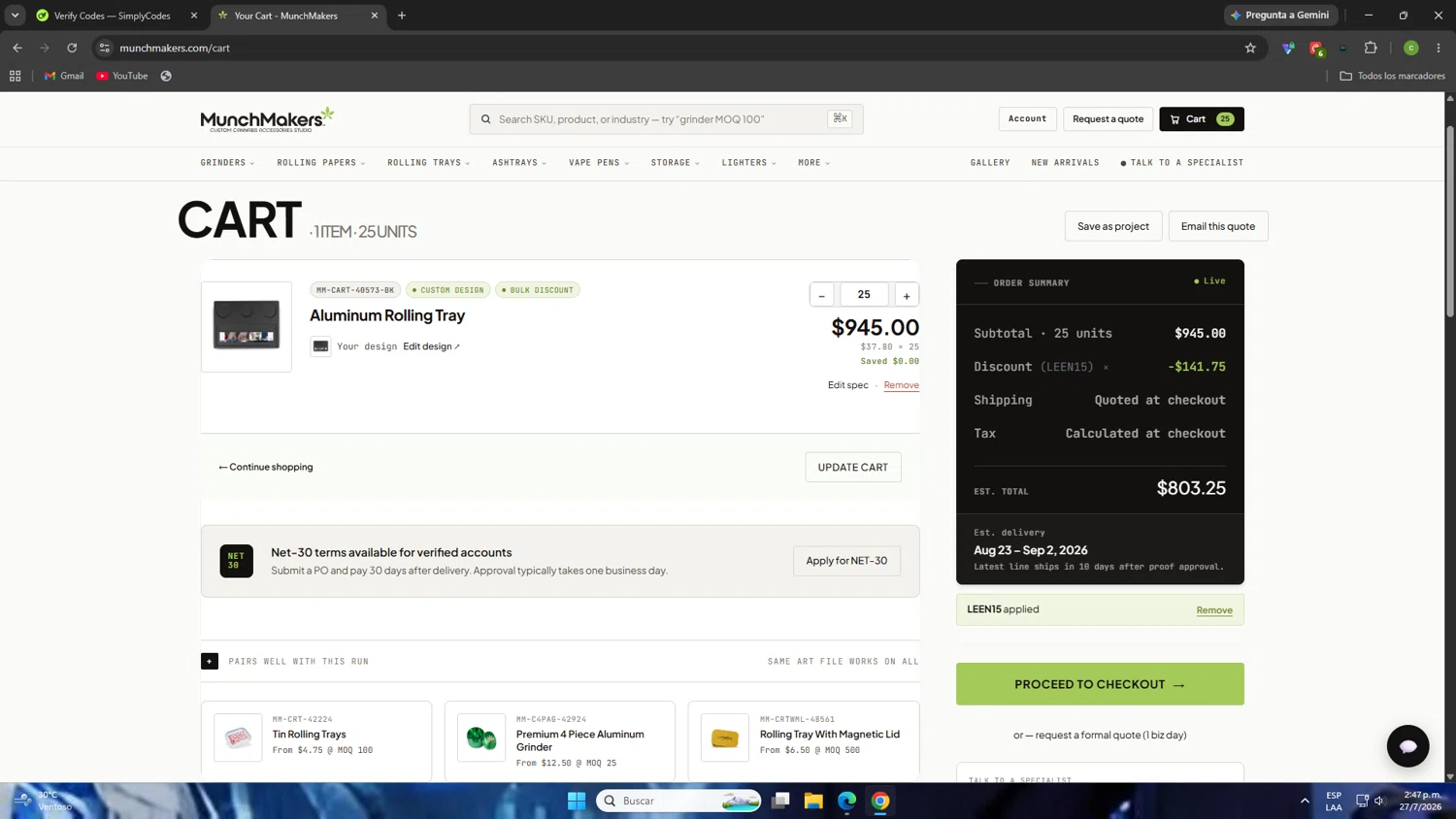Expand the Lighters menu
Image resolution: width=1456 pixels, height=819 pixels.
749,163
